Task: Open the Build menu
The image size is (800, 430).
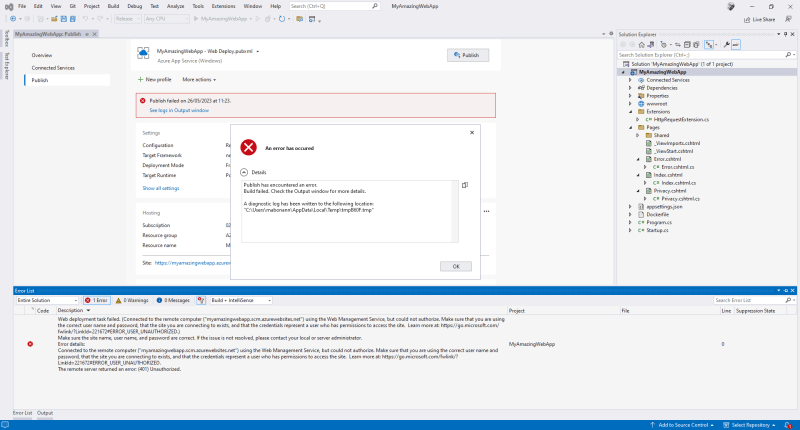Action: (x=113, y=6)
